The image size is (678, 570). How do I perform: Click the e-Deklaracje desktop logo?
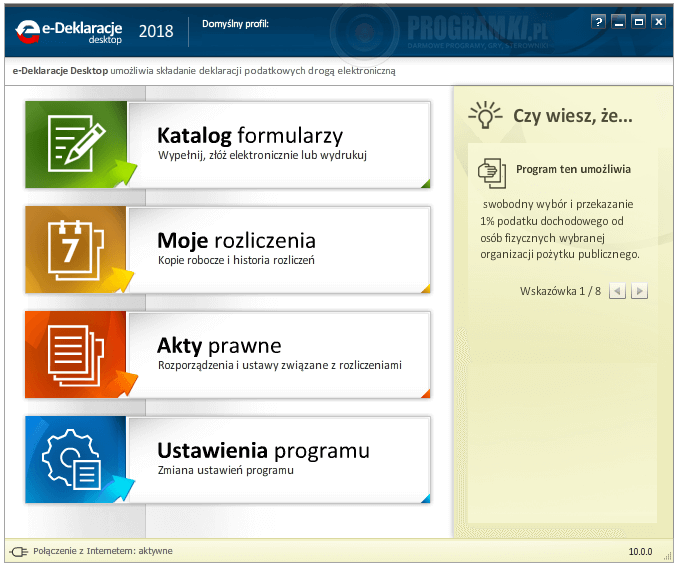[x=69, y=32]
